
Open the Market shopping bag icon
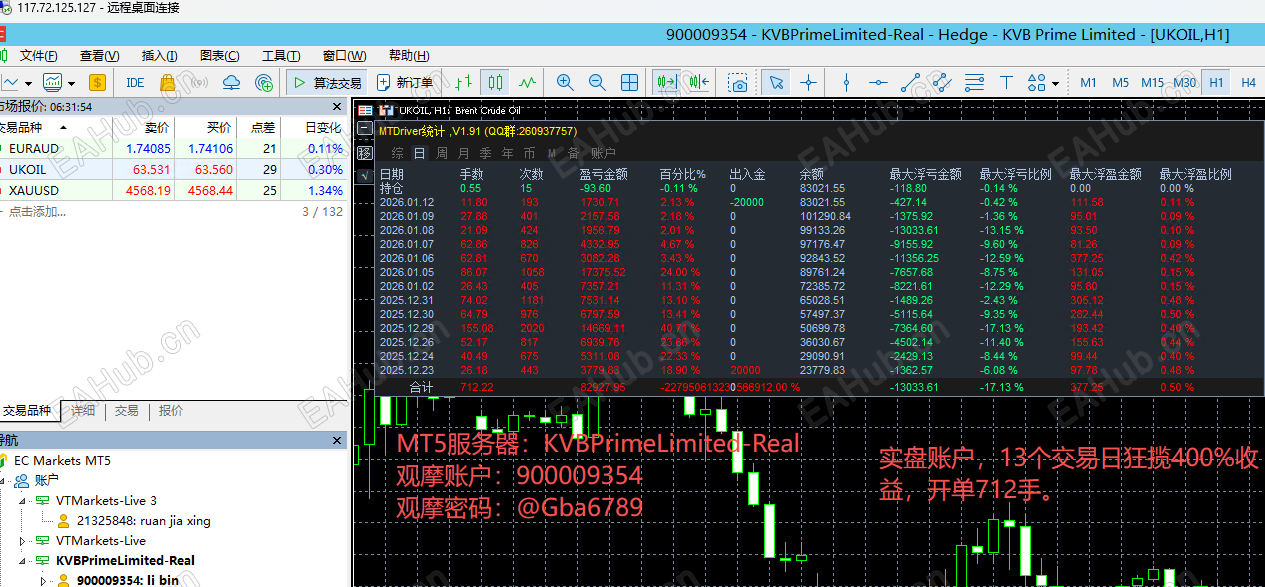pyautogui.click(x=167, y=82)
